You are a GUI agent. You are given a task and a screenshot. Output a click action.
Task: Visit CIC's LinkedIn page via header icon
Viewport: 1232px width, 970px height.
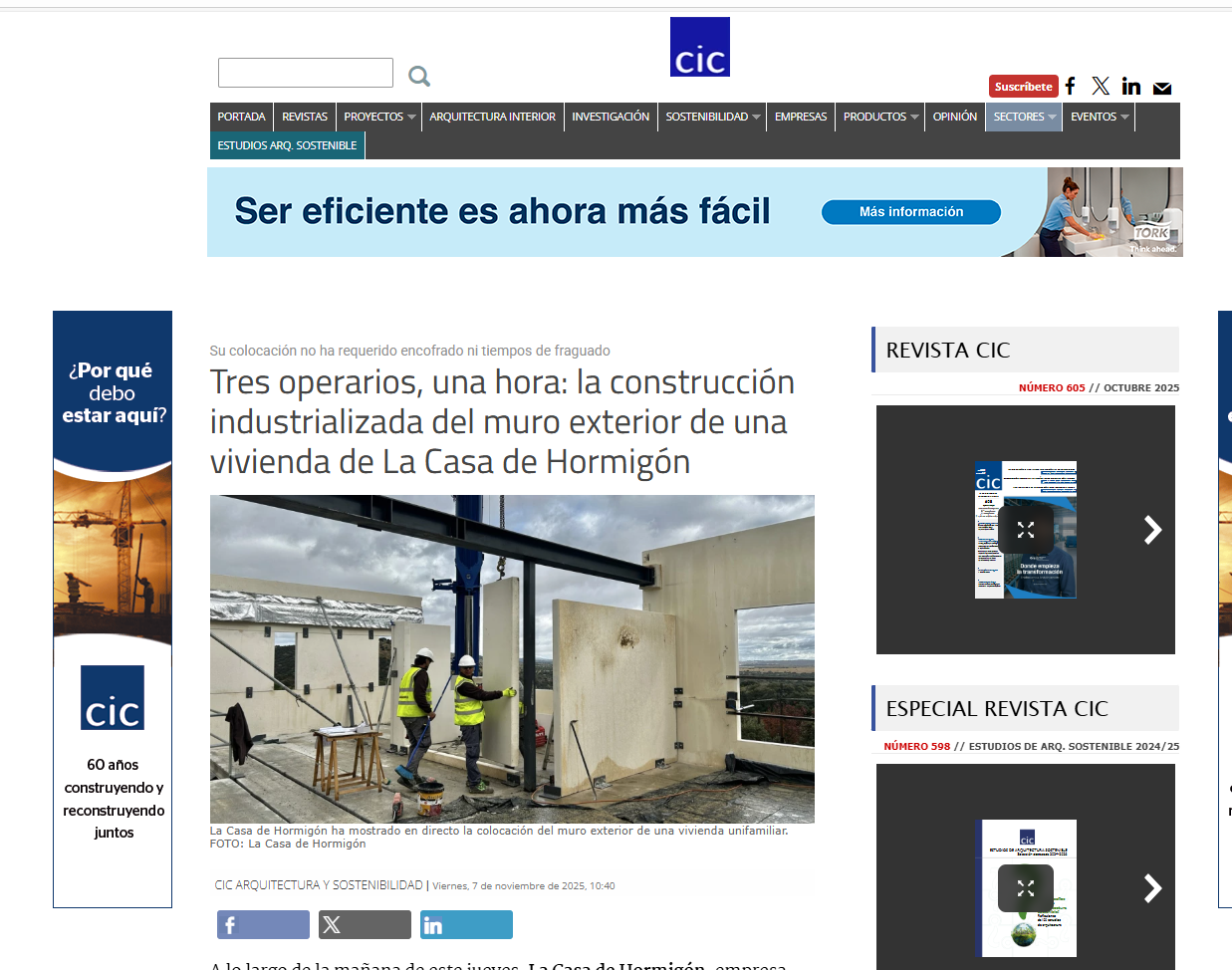[1131, 87]
